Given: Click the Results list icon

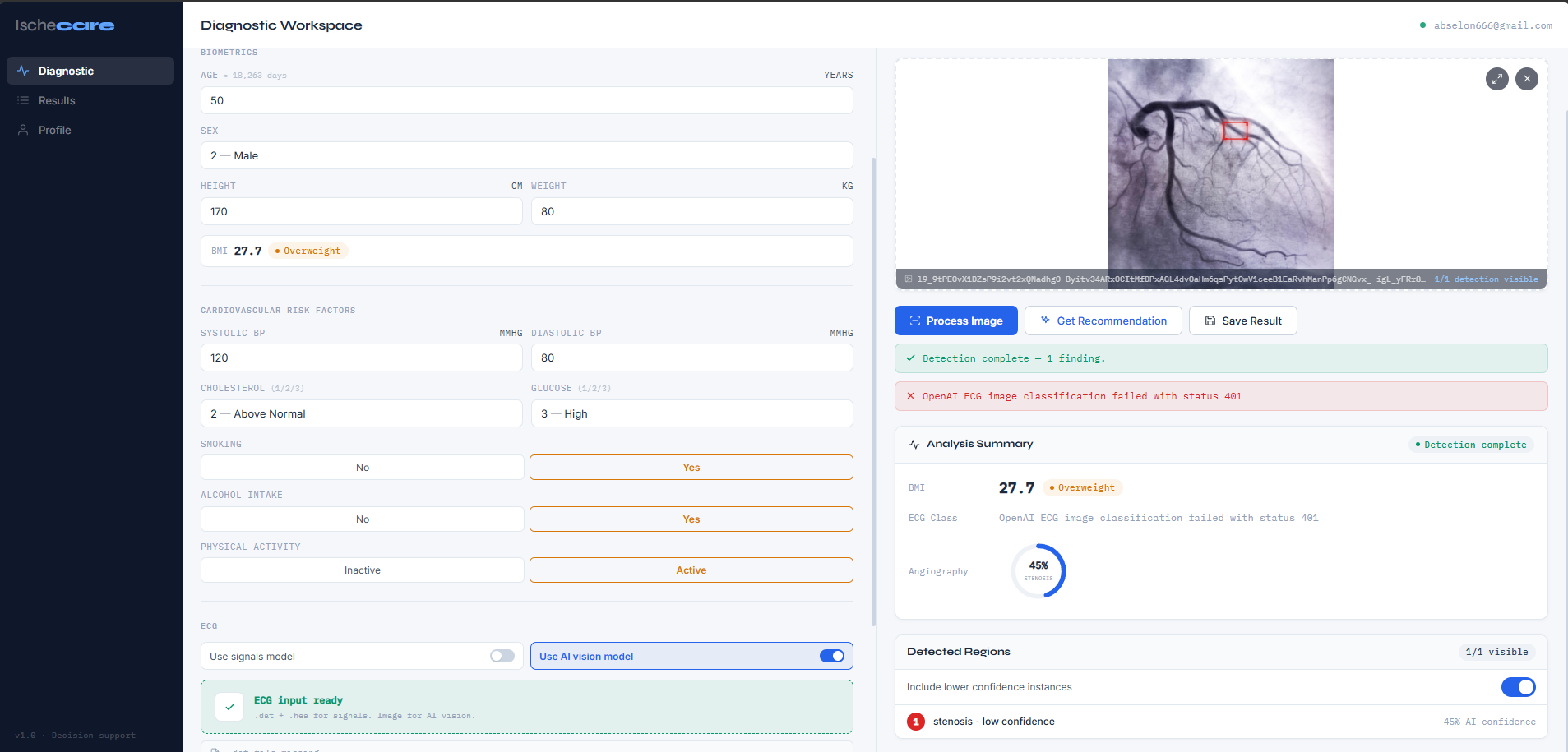Looking at the screenshot, I should 23,100.
